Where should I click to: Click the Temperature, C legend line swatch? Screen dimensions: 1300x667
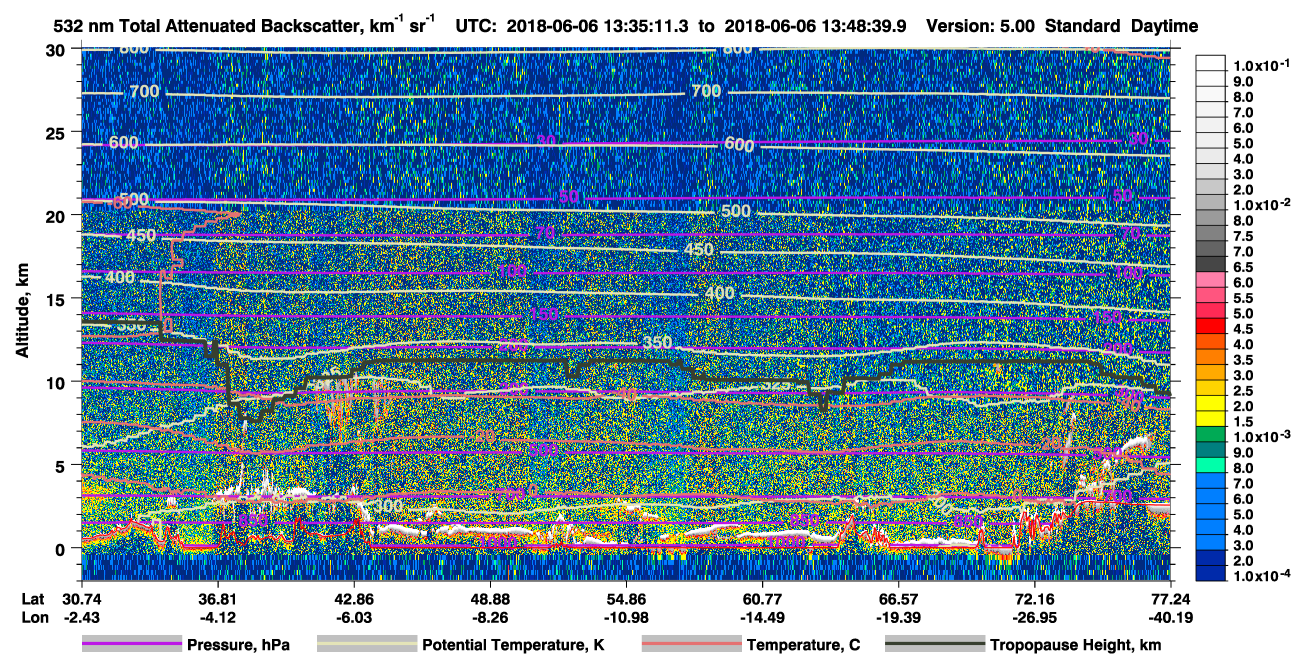click(690, 645)
